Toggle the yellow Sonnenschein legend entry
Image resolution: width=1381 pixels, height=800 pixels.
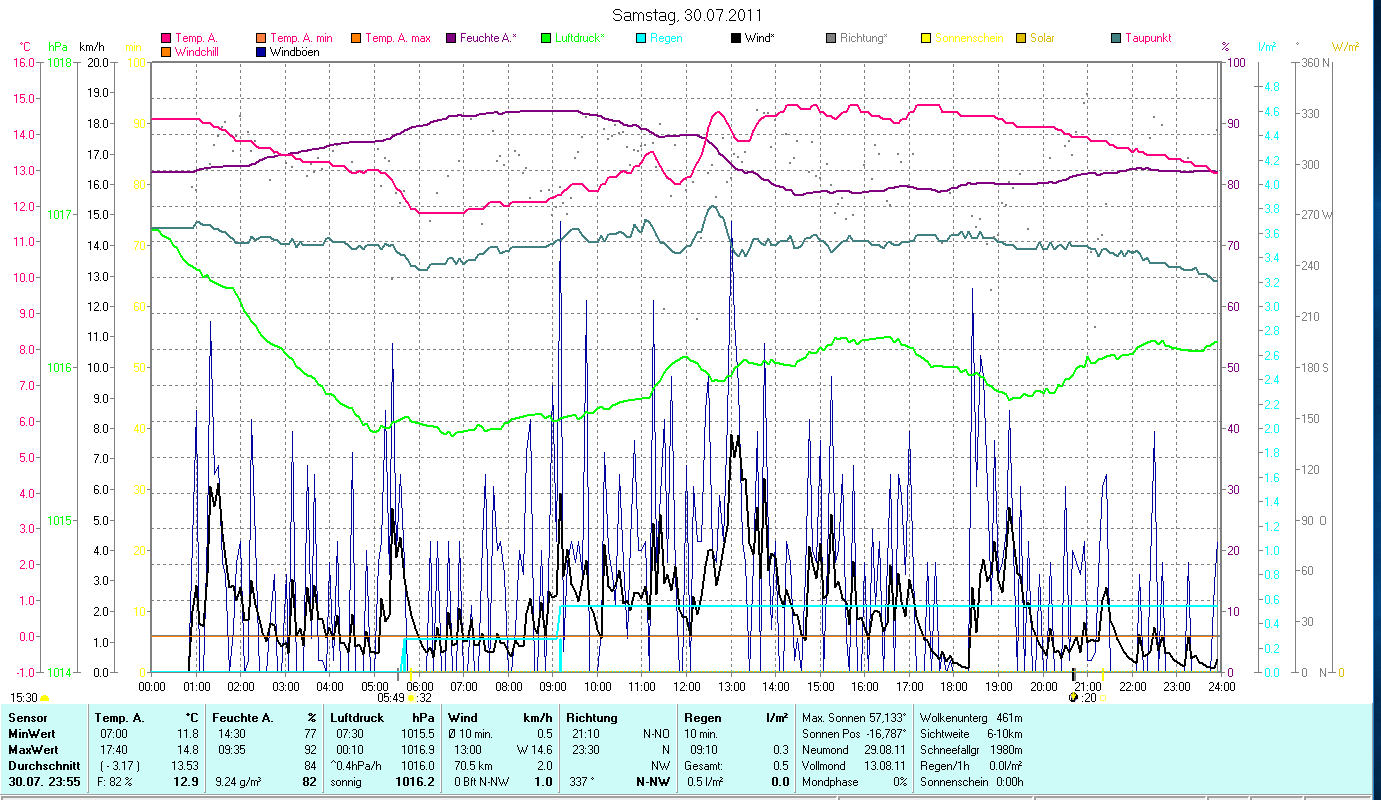coord(926,39)
